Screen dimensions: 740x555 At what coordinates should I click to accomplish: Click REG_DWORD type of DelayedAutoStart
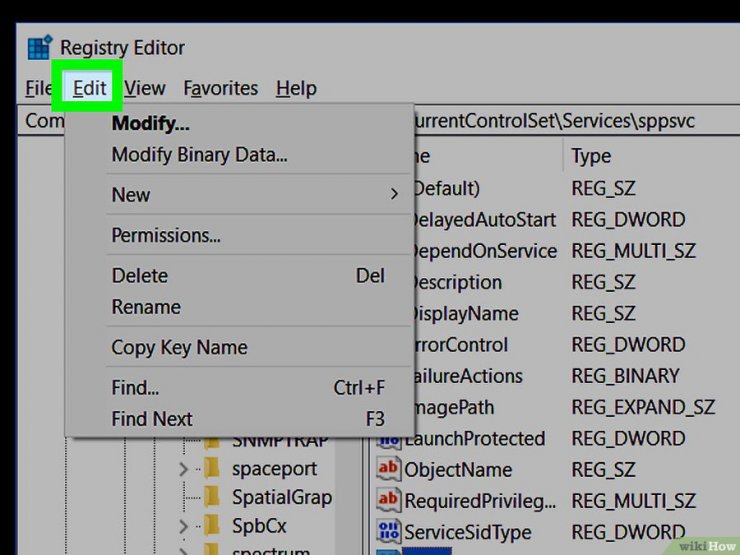click(x=628, y=220)
